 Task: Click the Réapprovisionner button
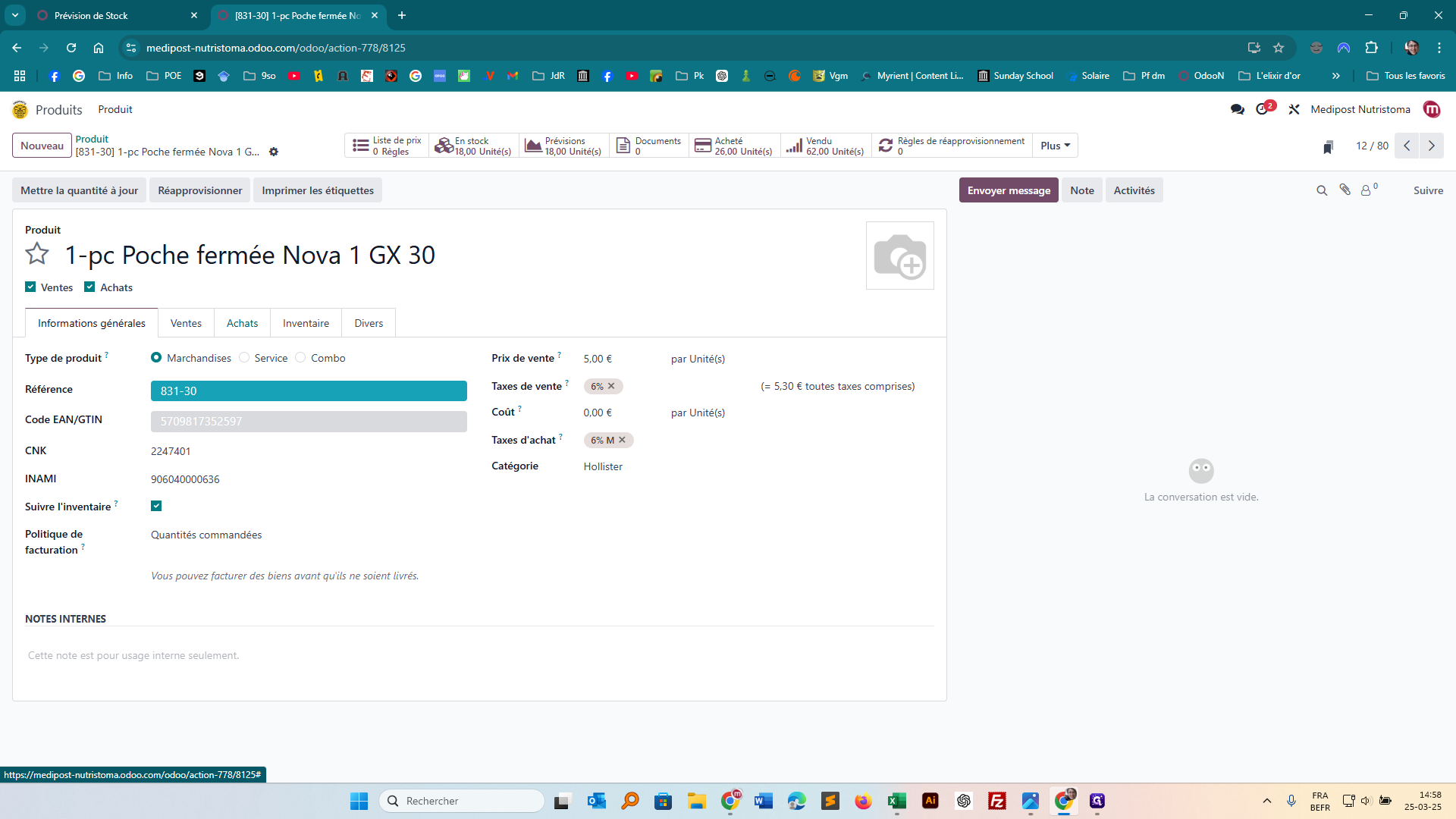[x=199, y=190]
